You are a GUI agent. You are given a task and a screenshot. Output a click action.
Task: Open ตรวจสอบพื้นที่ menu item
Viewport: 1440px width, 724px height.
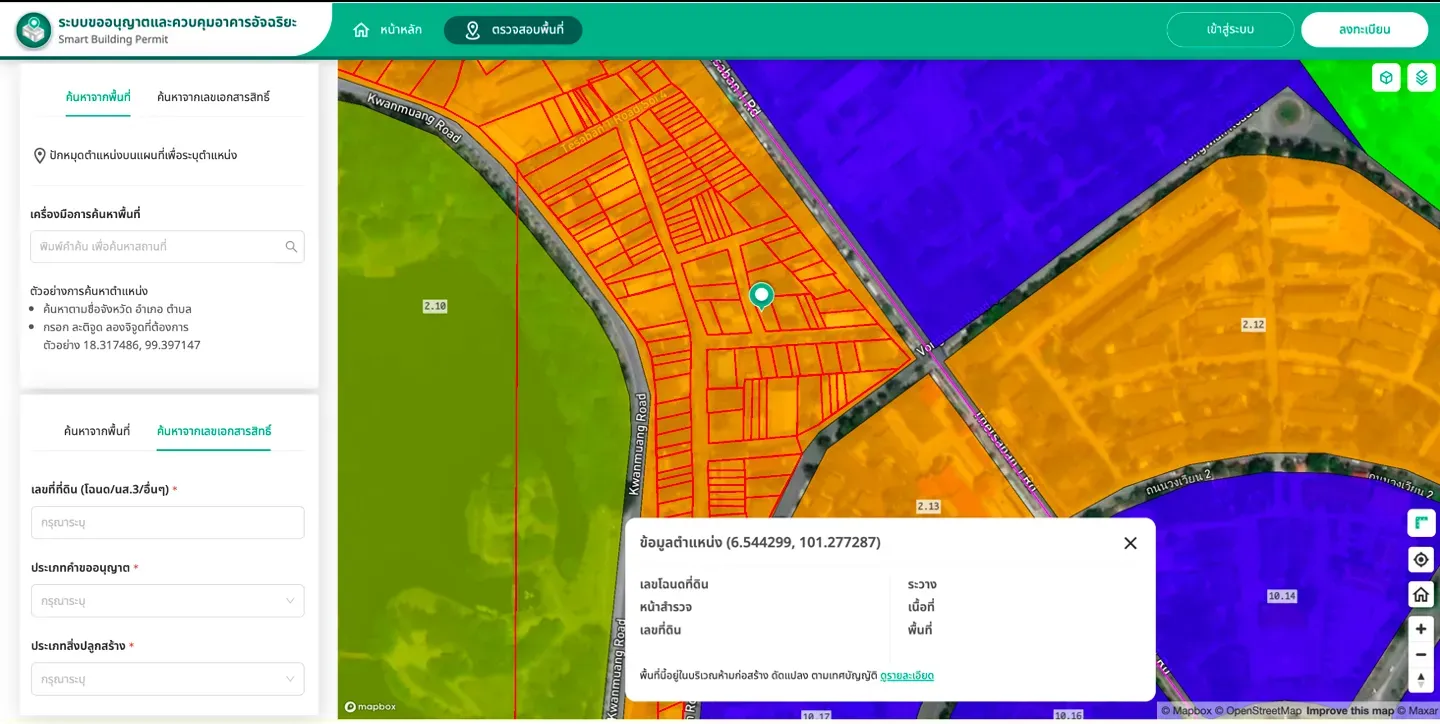click(x=513, y=30)
